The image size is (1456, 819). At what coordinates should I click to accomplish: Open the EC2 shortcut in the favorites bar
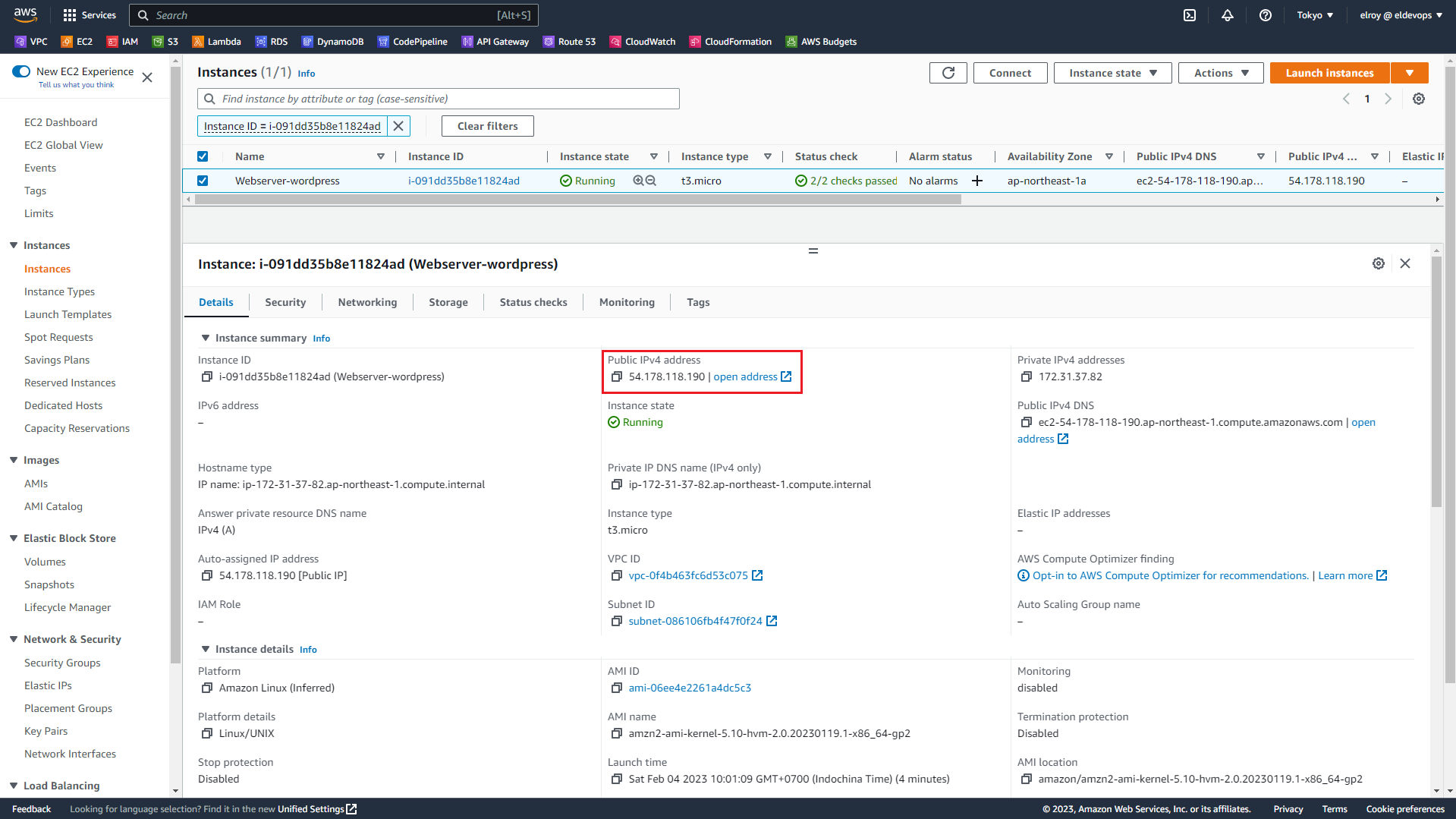(77, 42)
